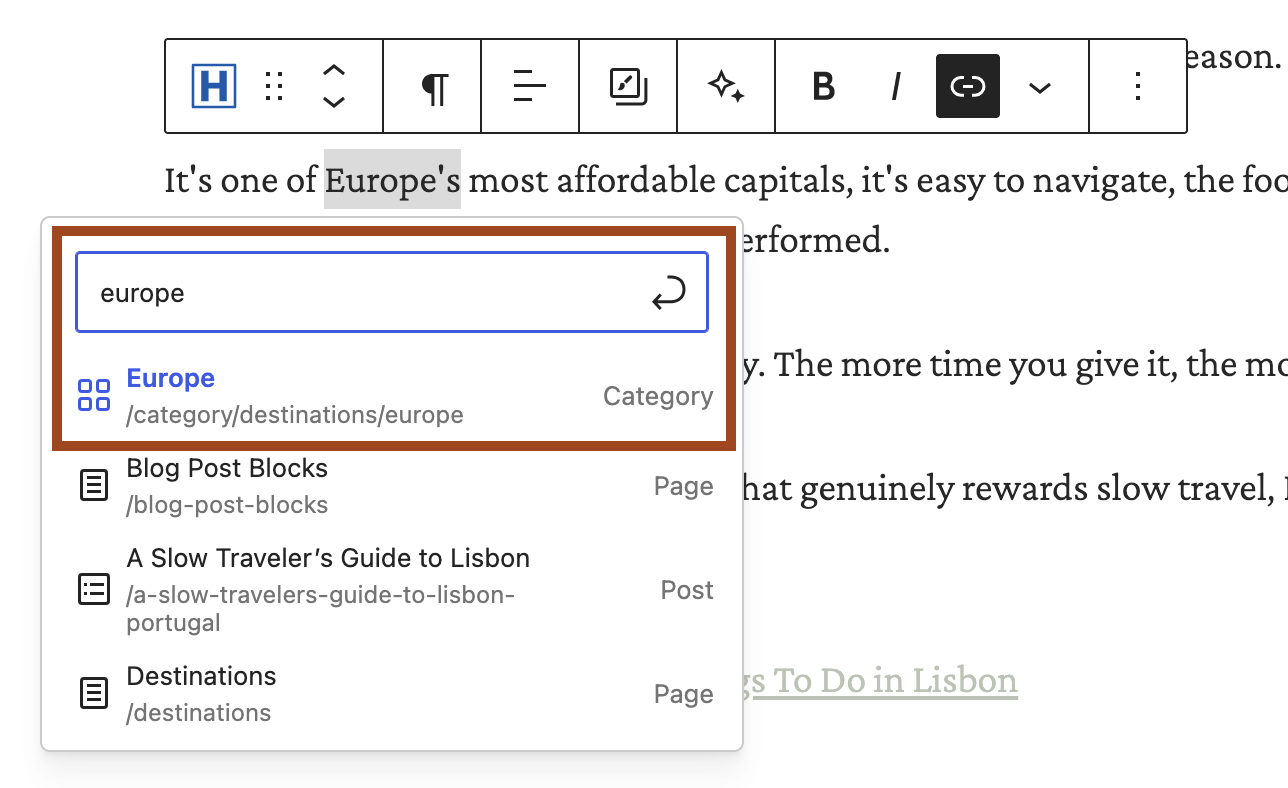Grab the block drag handle icon

(x=274, y=87)
